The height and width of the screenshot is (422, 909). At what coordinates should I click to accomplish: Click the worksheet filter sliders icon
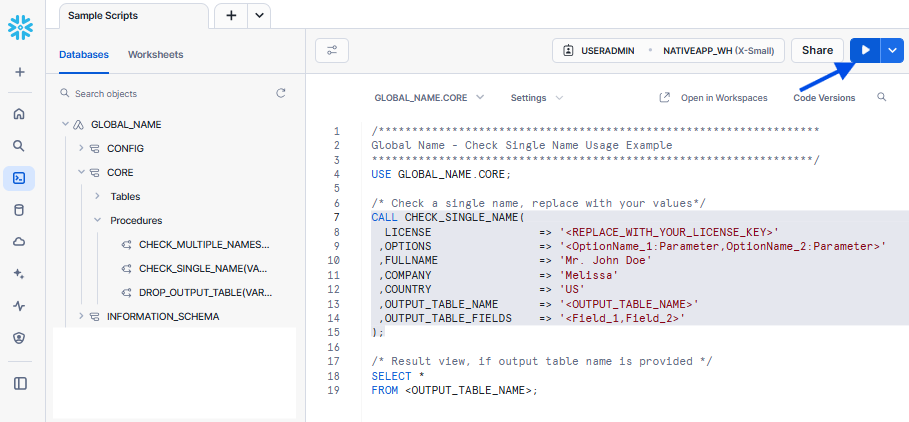[332, 50]
